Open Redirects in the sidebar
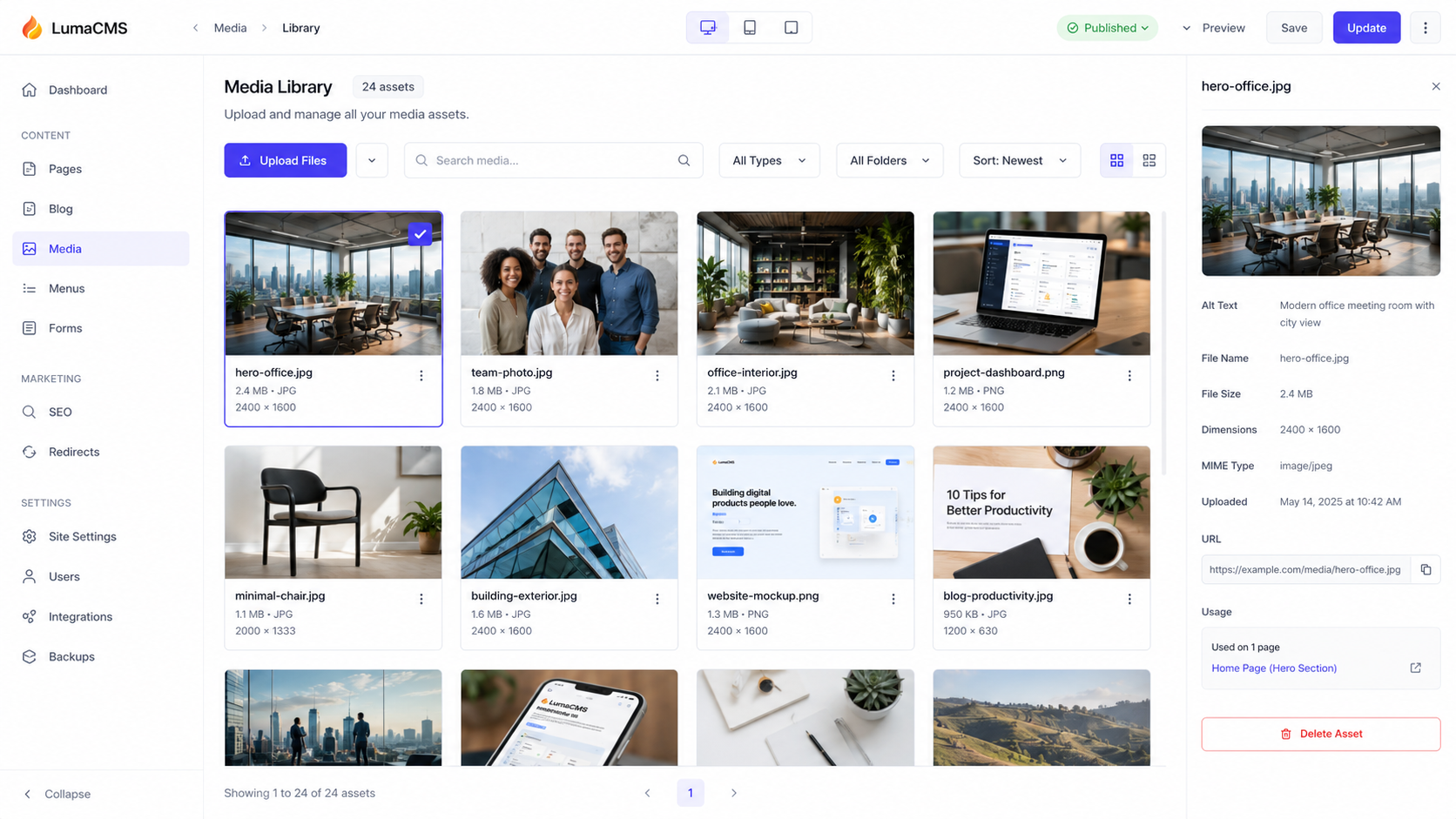The width and height of the screenshot is (1456, 819). click(x=101, y=452)
